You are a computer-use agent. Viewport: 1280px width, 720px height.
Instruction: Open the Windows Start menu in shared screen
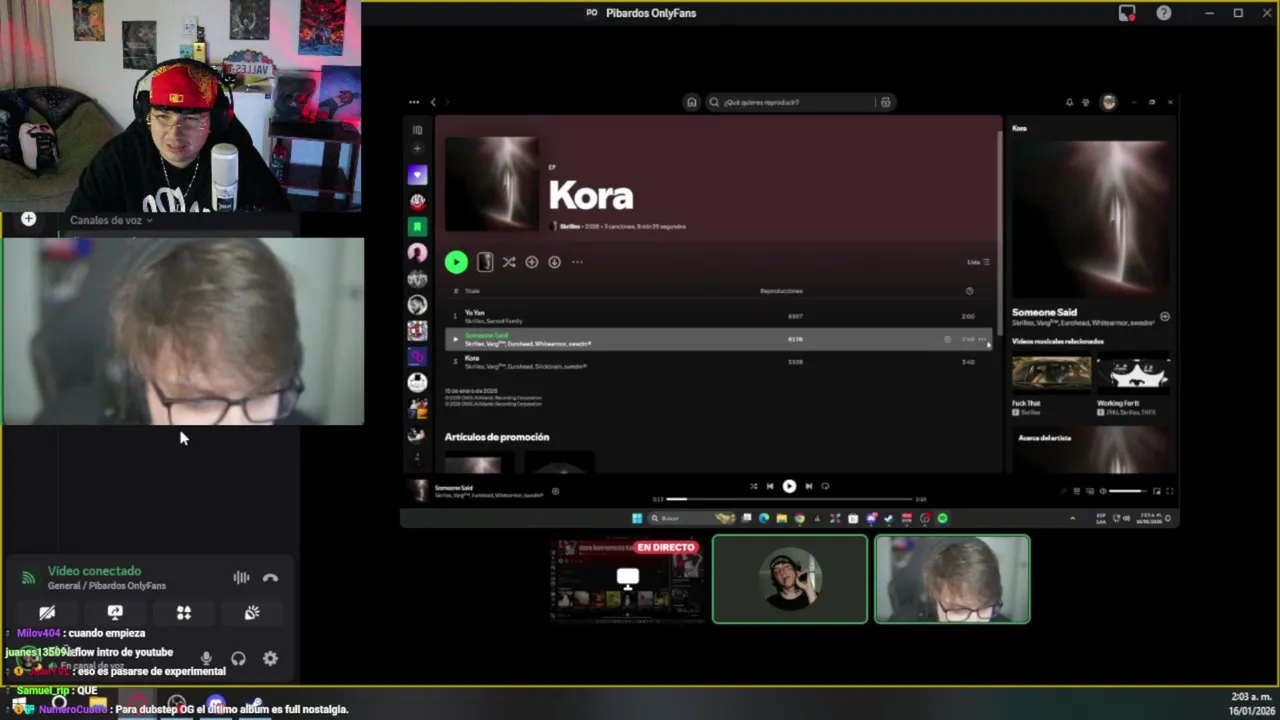click(637, 518)
